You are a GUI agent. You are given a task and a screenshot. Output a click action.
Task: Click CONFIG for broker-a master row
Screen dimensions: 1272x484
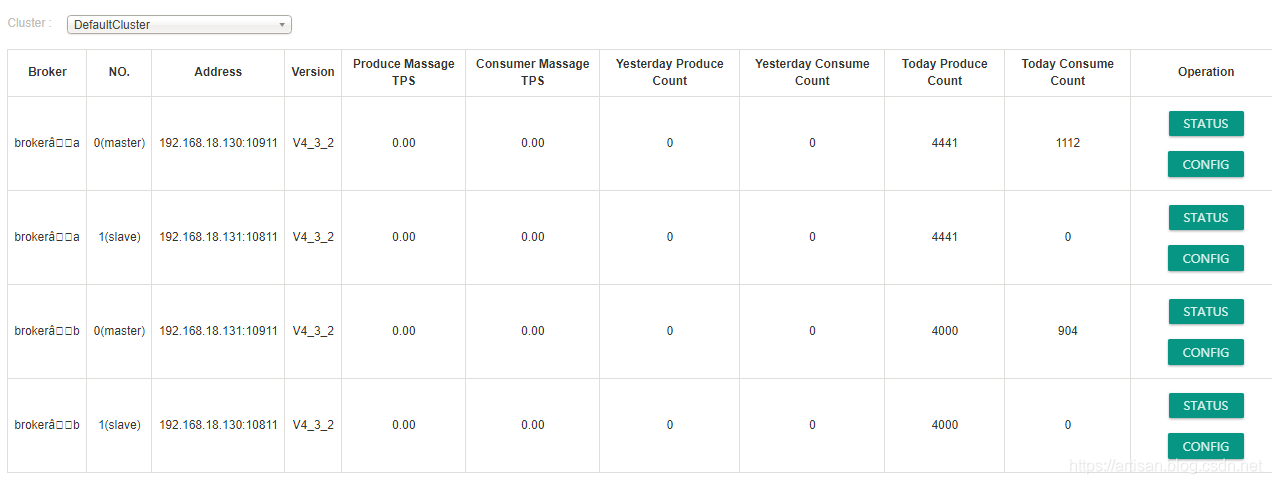pyautogui.click(x=1205, y=165)
